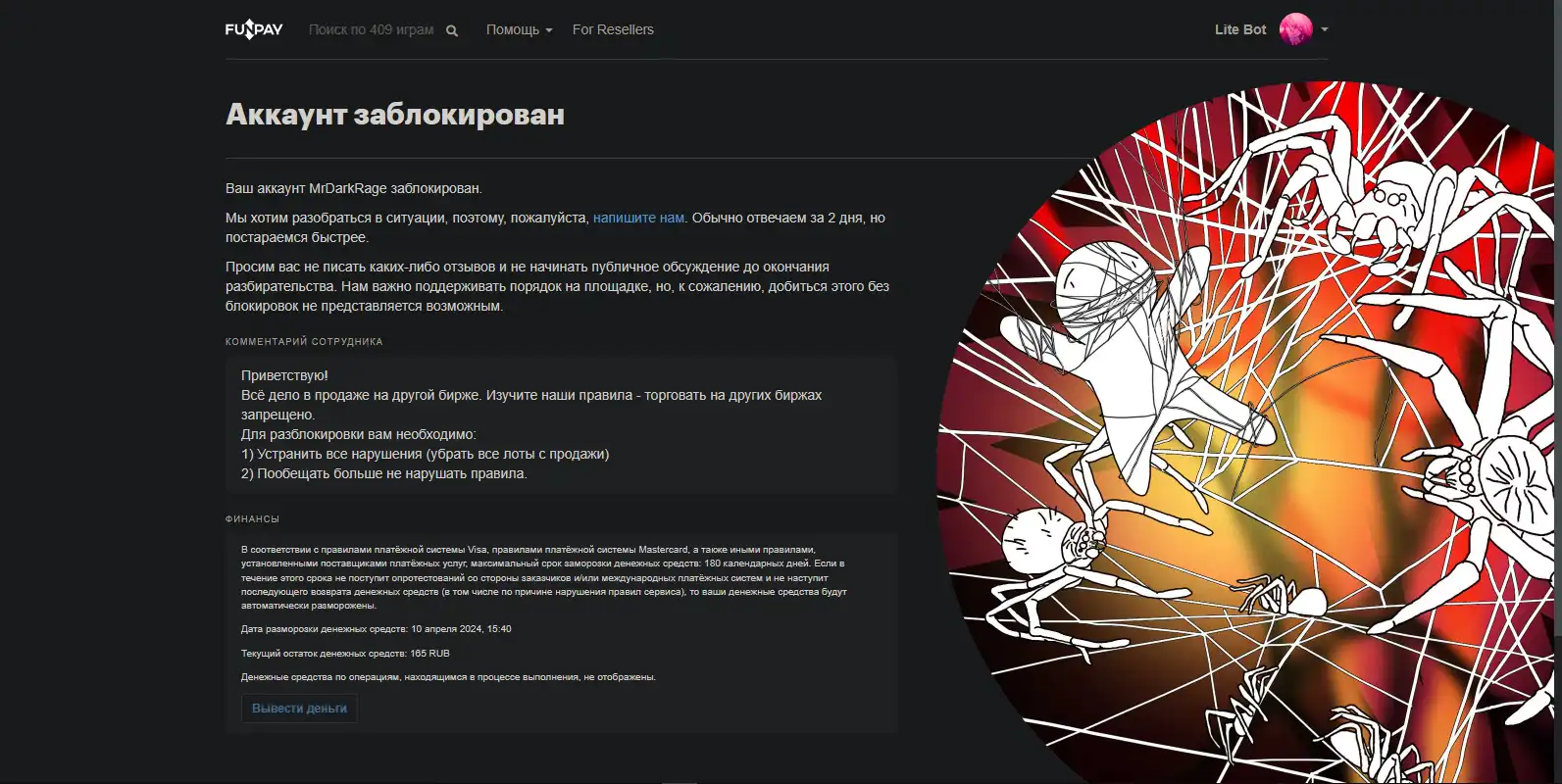The image size is (1562, 784).
Task: Expand the caret beside the profile avatar
Action: [1325, 29]
